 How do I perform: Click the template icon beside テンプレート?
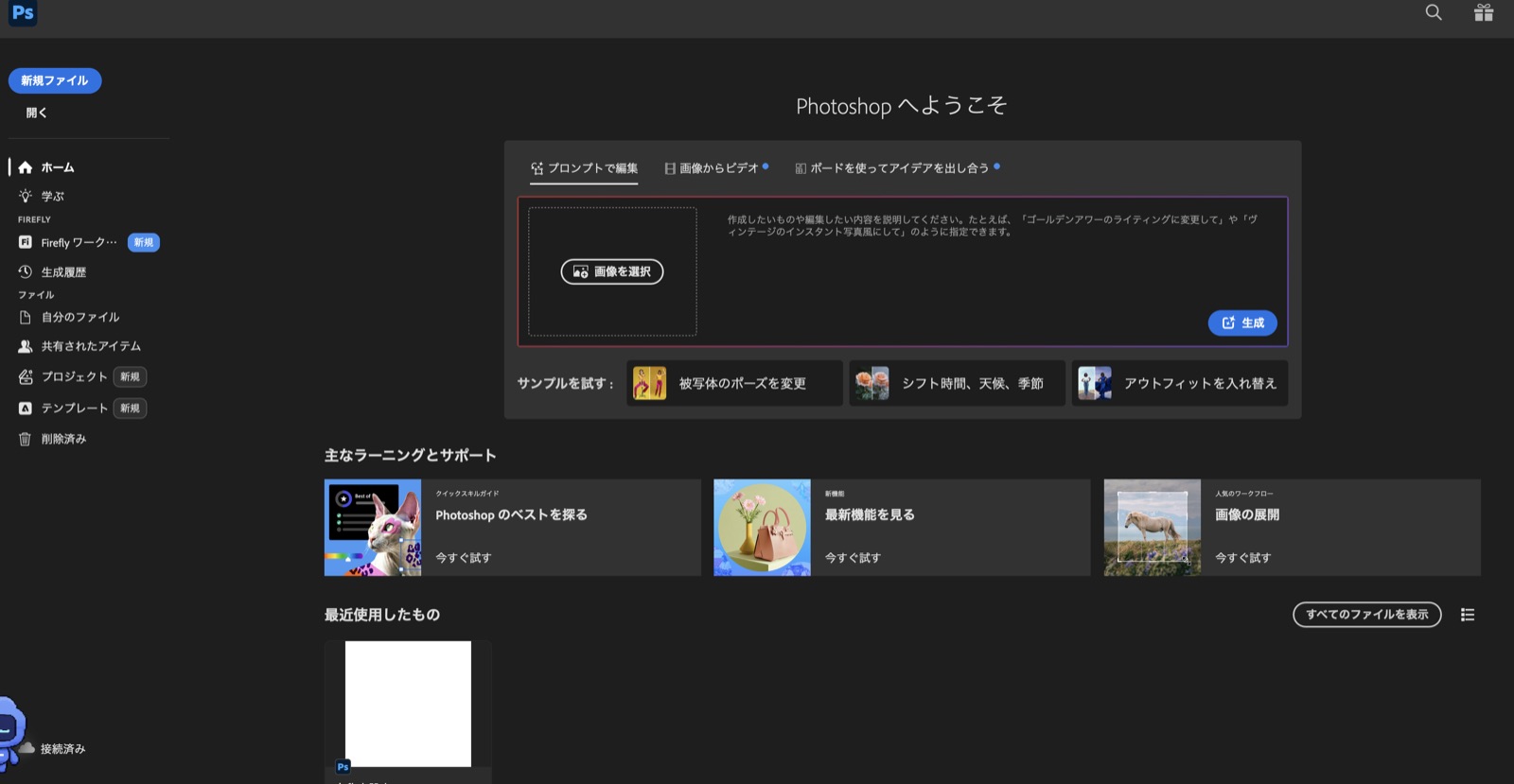pos(26,408)
